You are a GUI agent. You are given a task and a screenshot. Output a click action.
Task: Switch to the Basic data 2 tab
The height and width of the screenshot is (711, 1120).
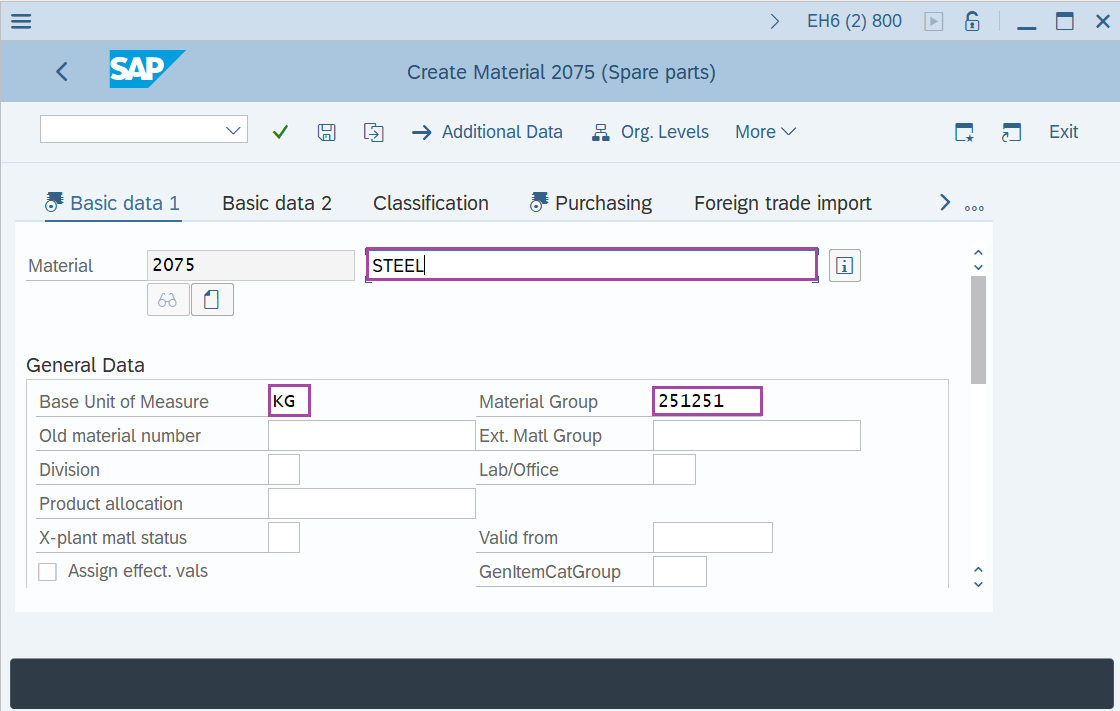[x=276, y=203]
